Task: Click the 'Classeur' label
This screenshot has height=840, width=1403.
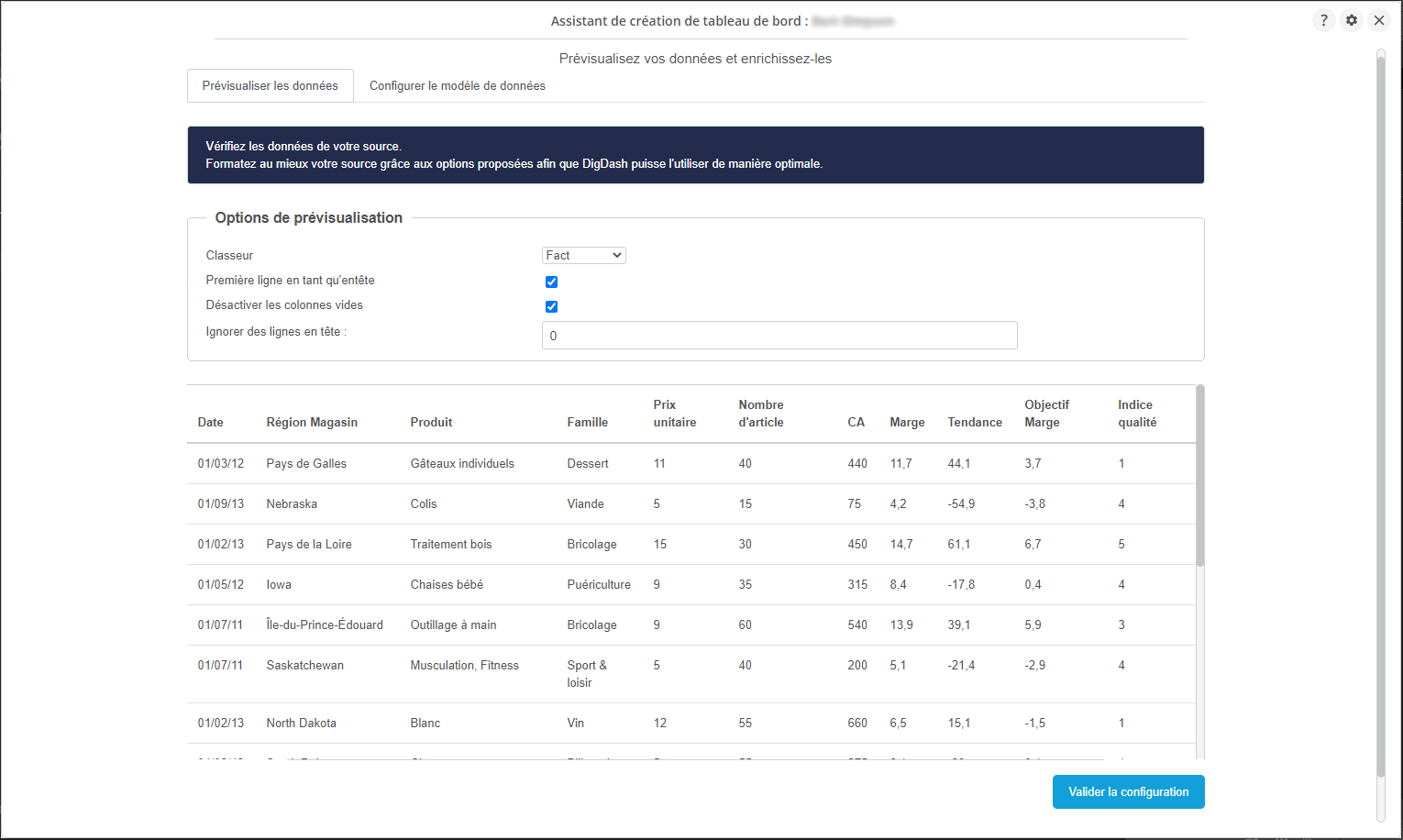Action: [x=229, y=255]
